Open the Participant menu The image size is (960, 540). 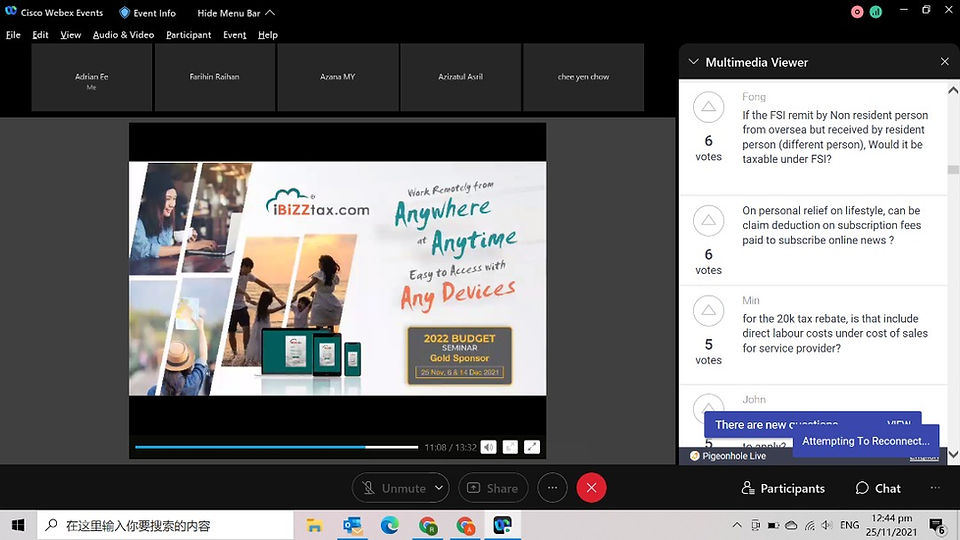pos(189,35)
